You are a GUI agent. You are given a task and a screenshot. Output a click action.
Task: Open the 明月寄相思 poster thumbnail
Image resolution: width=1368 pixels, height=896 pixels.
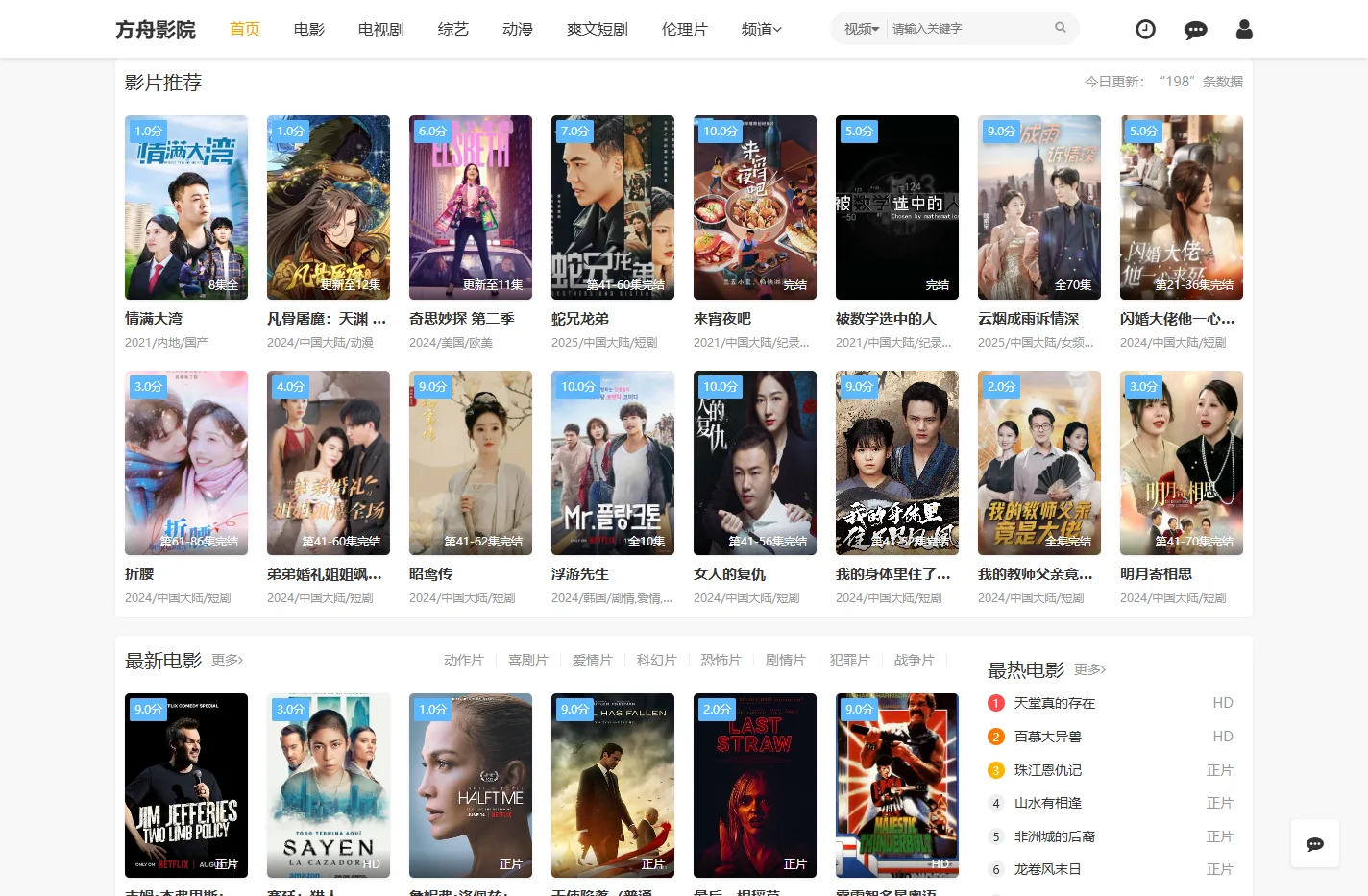pos(1182,463)
